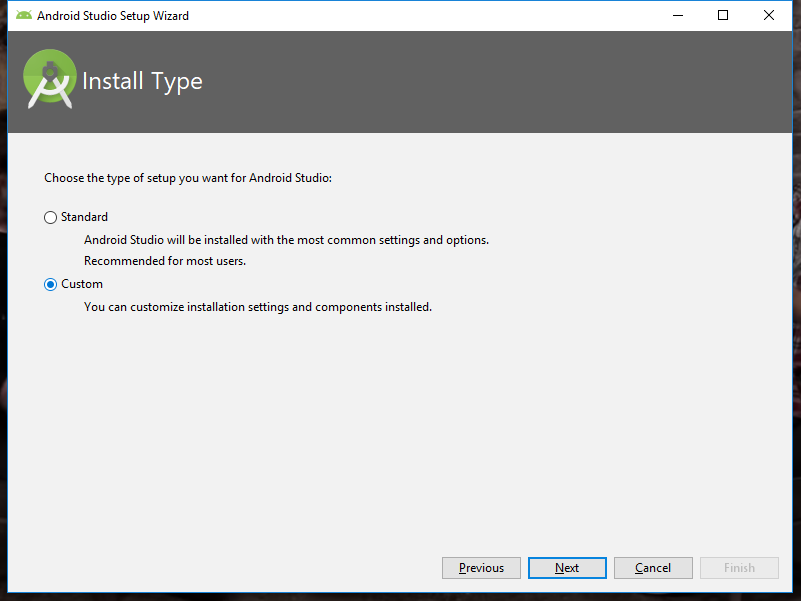Click the 'Recommended for most users' text

(x=165, y=261)
